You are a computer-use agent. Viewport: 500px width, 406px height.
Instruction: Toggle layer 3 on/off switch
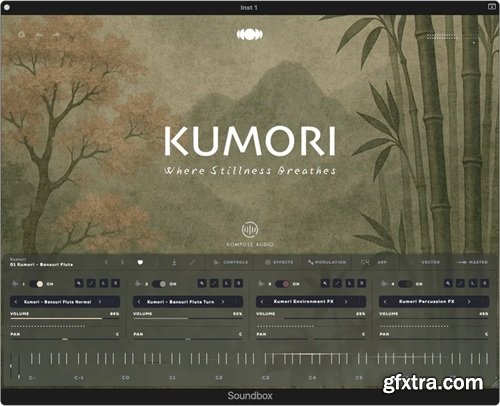pyautogui.click(x=282, y=284)
